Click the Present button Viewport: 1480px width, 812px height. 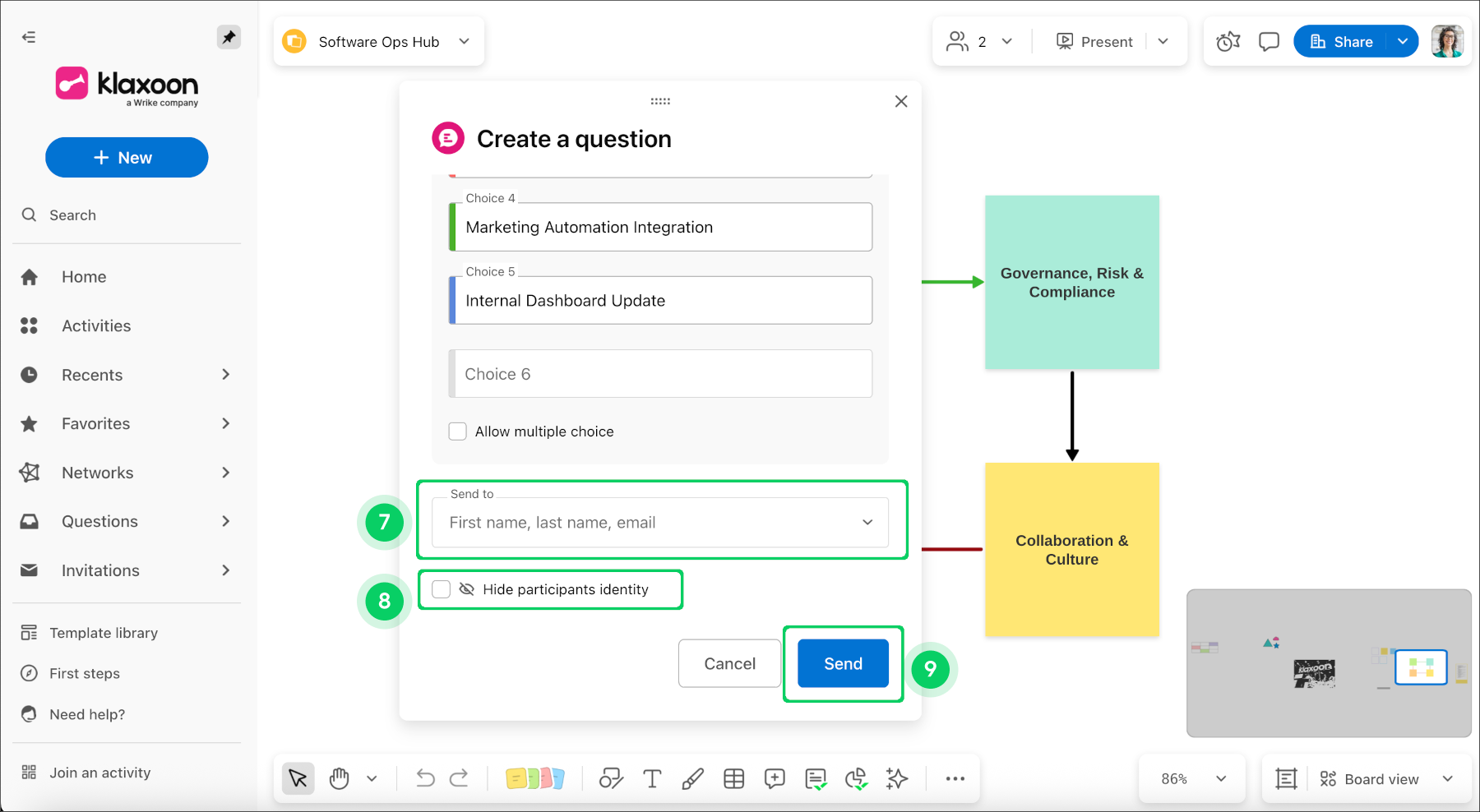point(1094,41)
